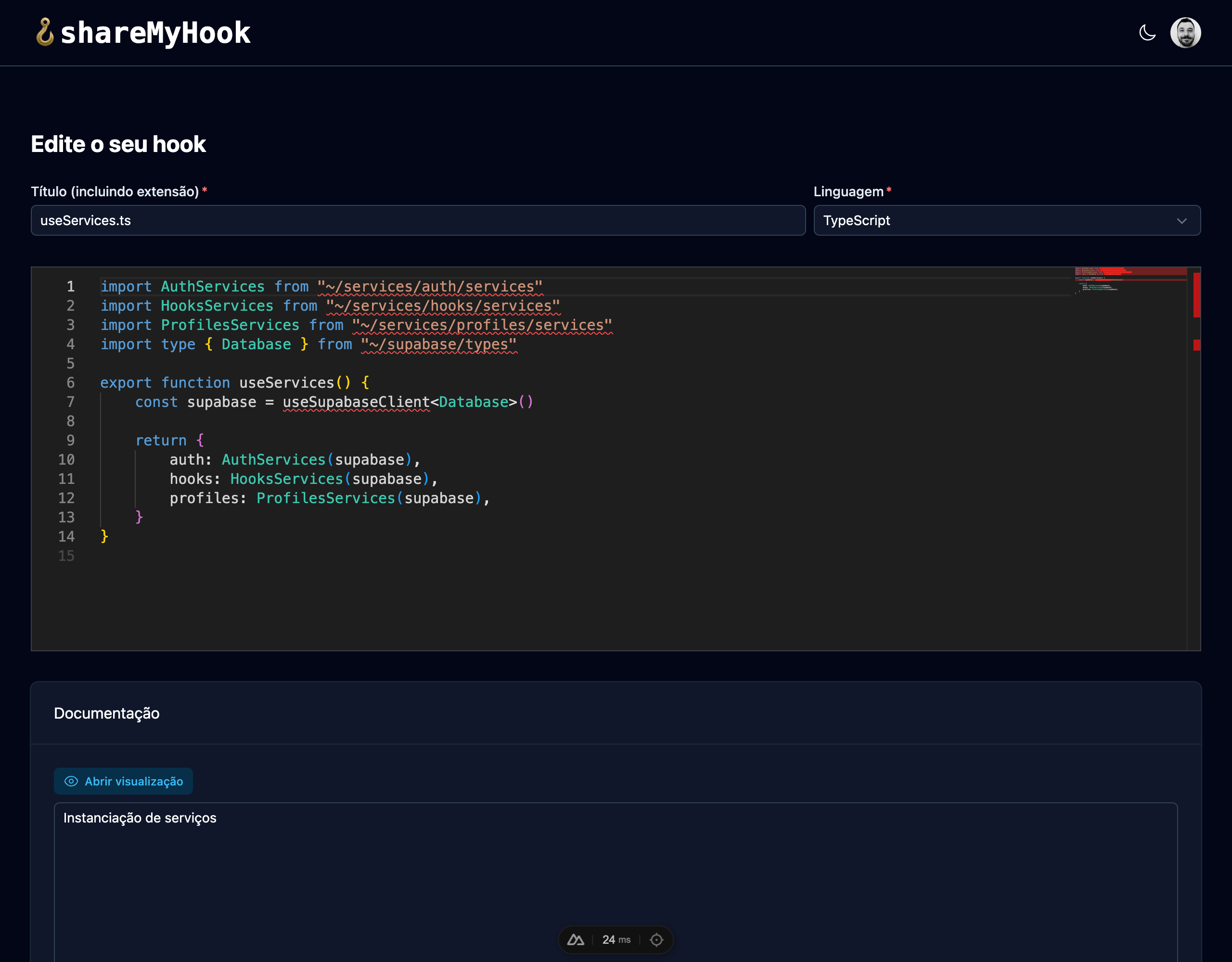The width and height of the screenshot is (1232, 962).
Task: Click the Linguagem field label
Action: 848,191
